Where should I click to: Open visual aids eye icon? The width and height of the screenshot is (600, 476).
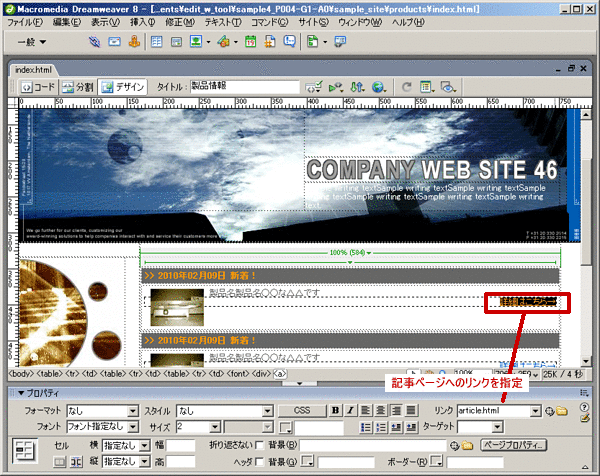[x=448, y=87]
